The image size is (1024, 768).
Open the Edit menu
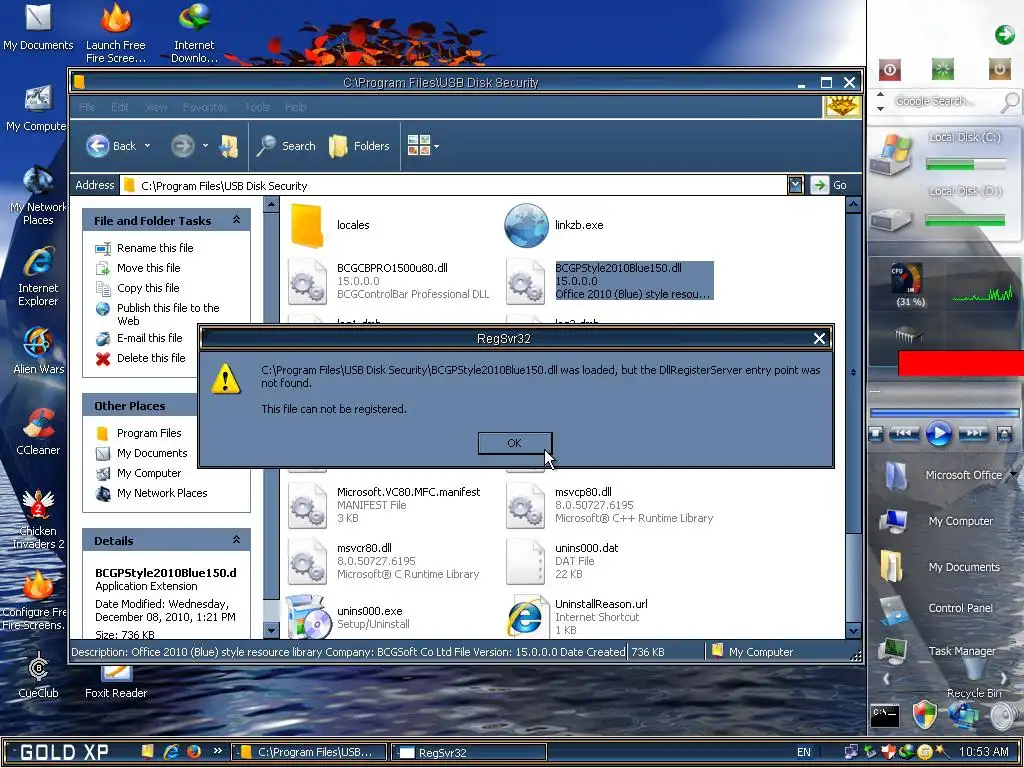click(120, 107)
